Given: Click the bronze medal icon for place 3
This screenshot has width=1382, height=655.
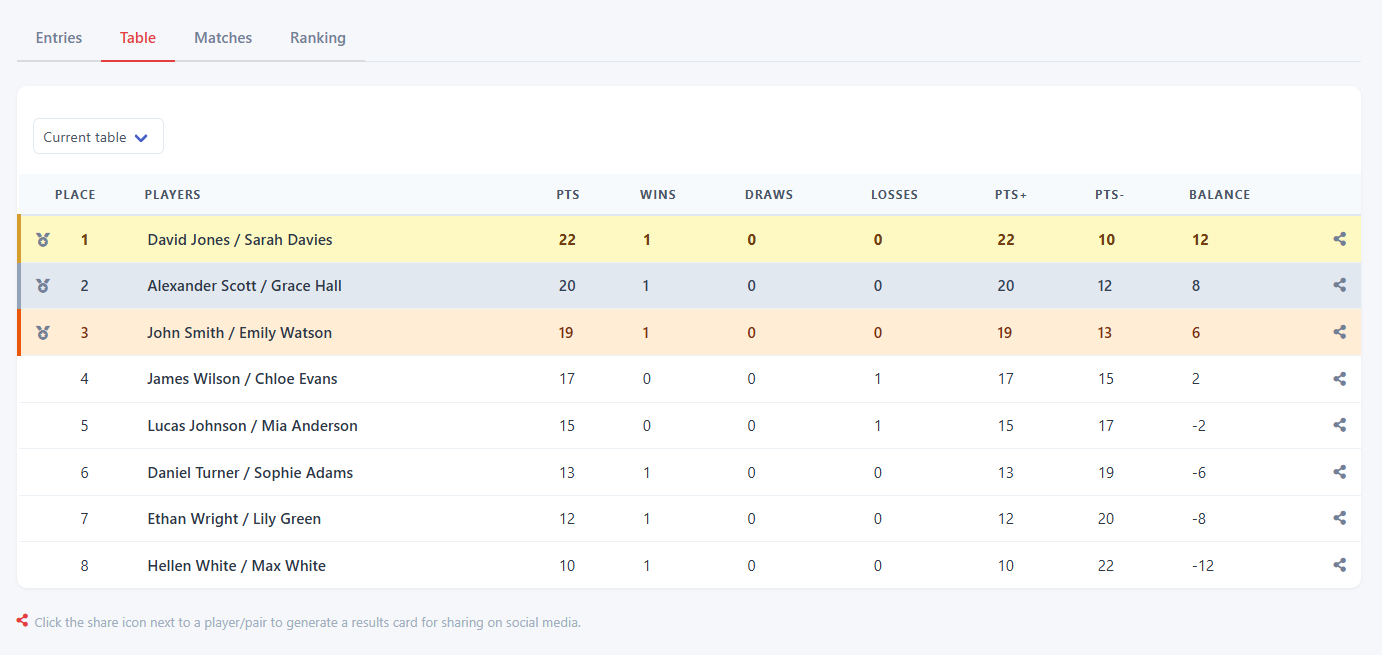Looking at the screenshot, I should point(43,333).
